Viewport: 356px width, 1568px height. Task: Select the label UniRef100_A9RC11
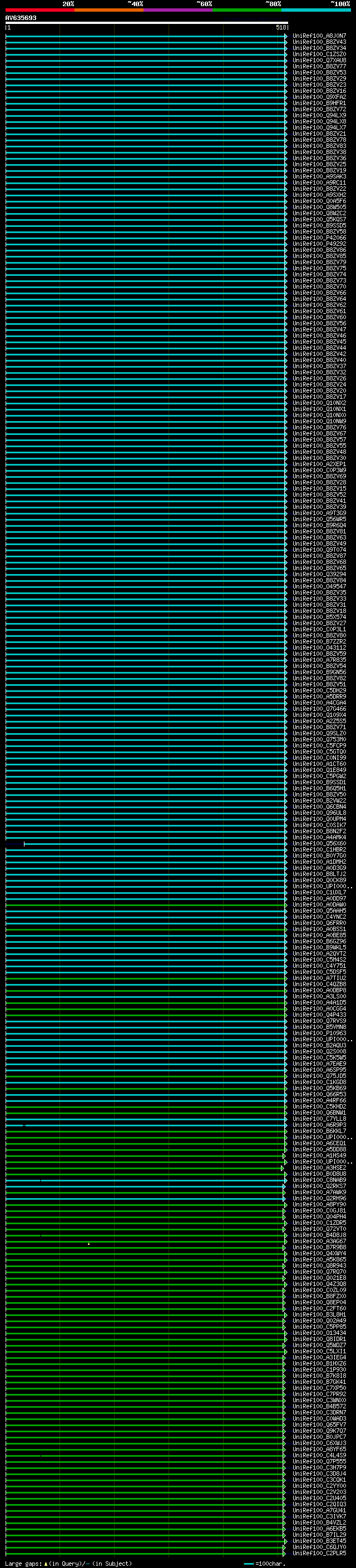(319, 182)
